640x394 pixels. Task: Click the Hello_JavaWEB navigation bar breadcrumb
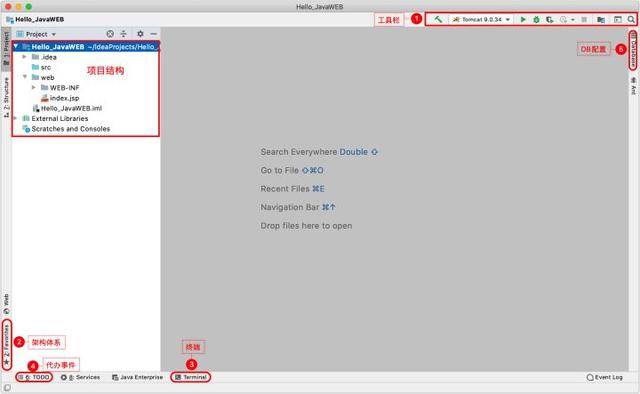[35, 19]
